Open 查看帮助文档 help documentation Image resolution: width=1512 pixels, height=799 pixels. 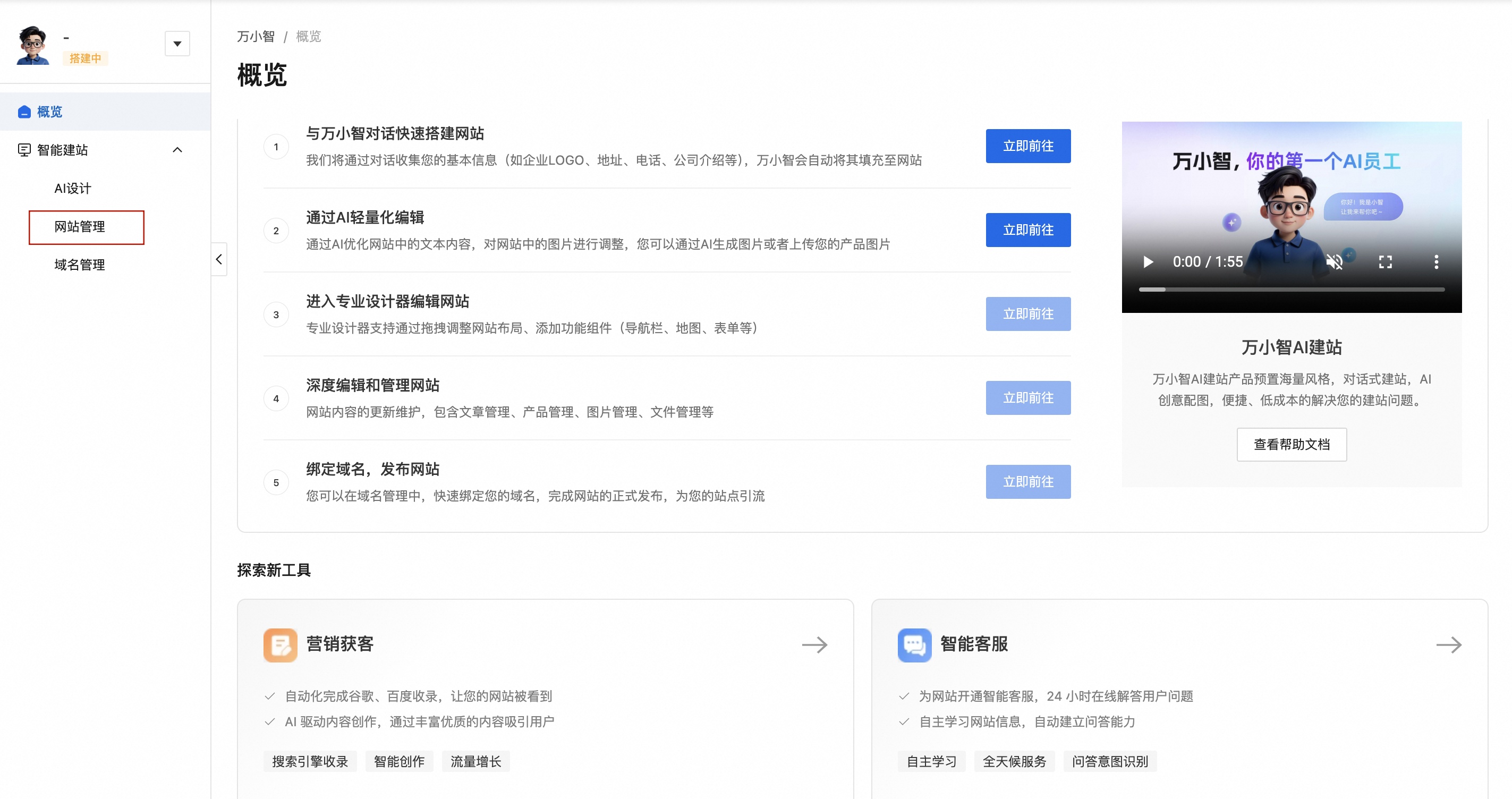[x=1292, y=445]
